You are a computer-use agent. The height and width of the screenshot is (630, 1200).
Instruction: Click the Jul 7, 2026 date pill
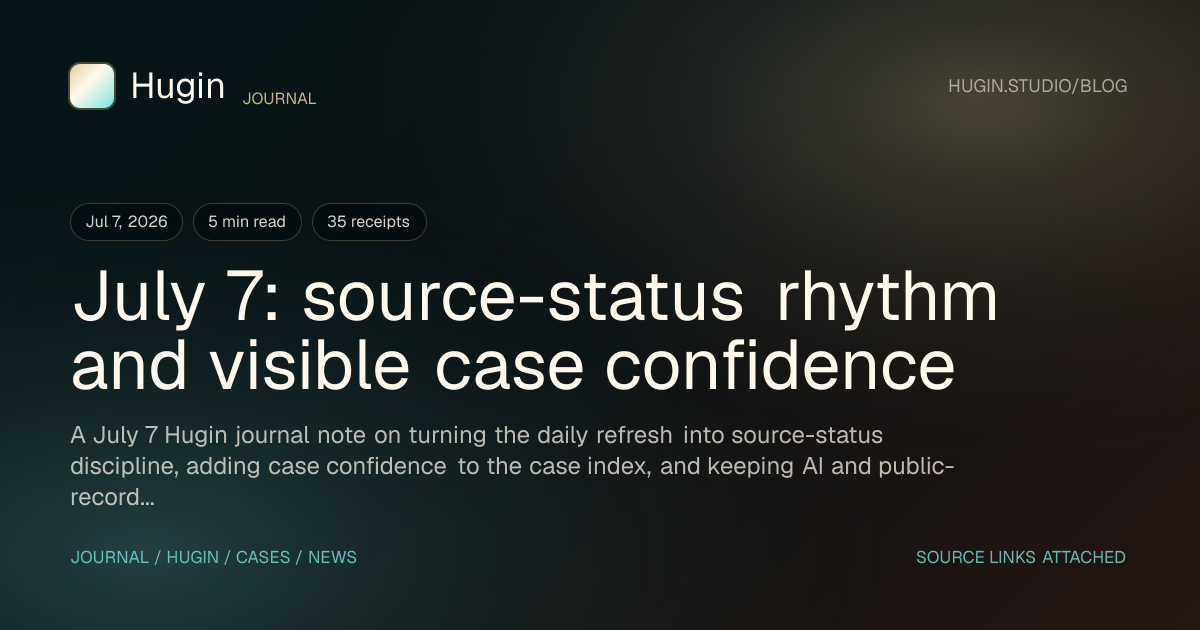(126, 222)
